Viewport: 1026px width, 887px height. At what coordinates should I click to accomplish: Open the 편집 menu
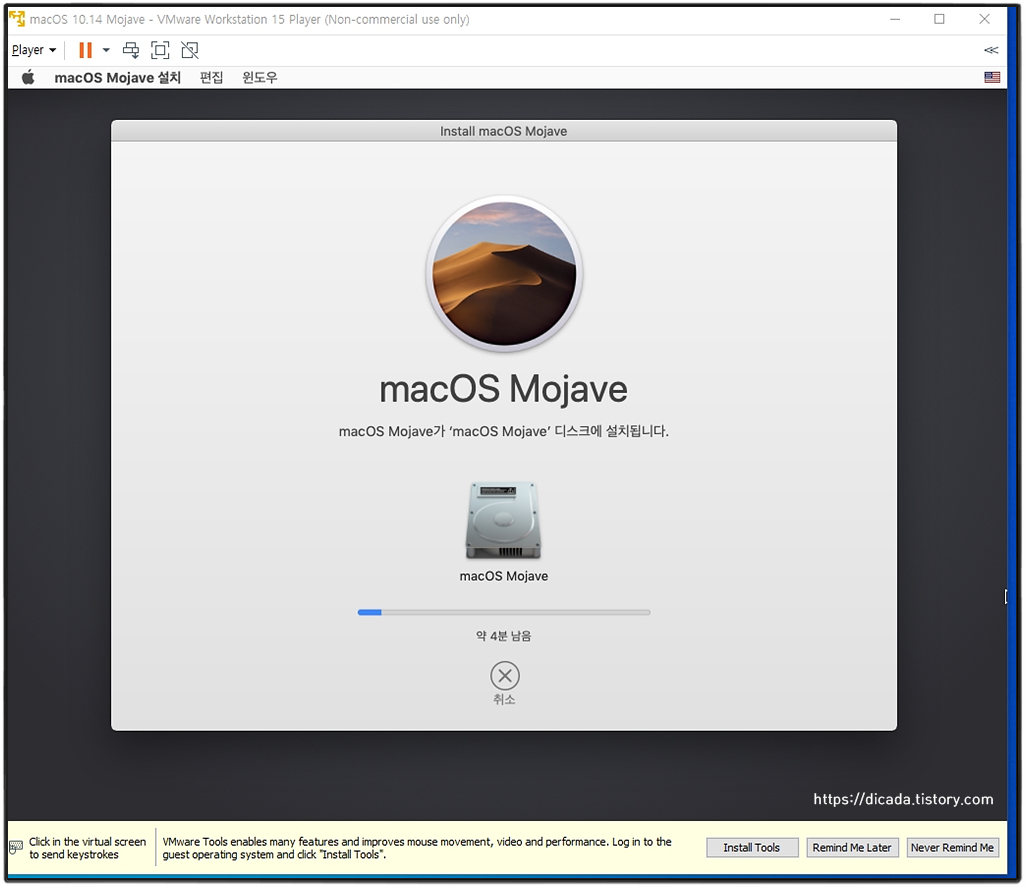[211, 77]
